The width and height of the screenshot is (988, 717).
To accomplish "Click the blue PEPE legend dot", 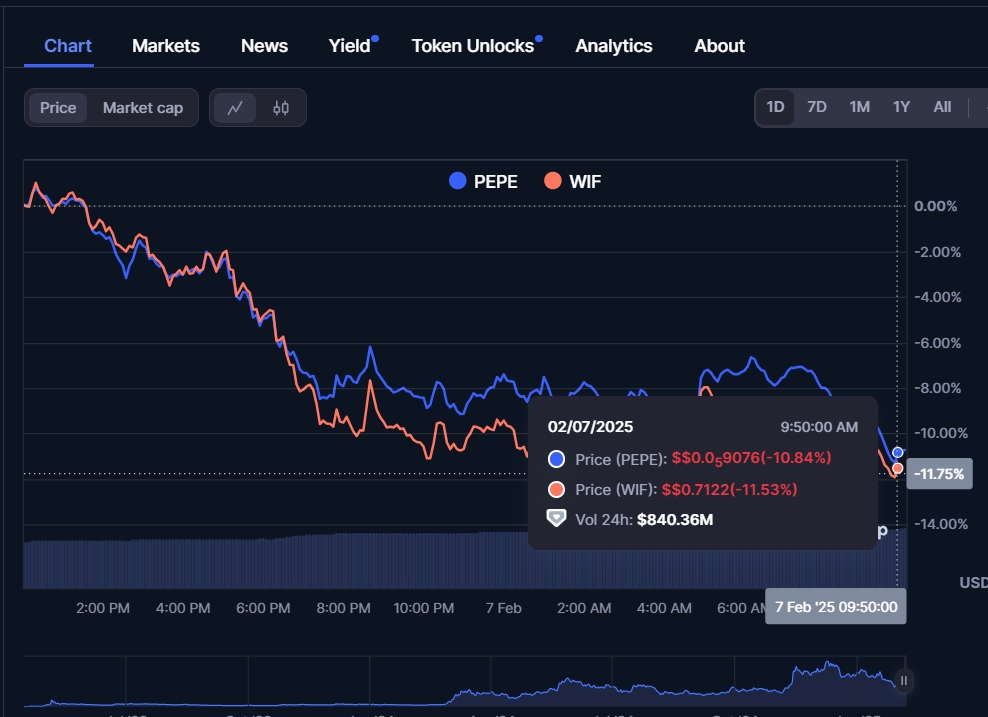I will (x=458, y=181).
